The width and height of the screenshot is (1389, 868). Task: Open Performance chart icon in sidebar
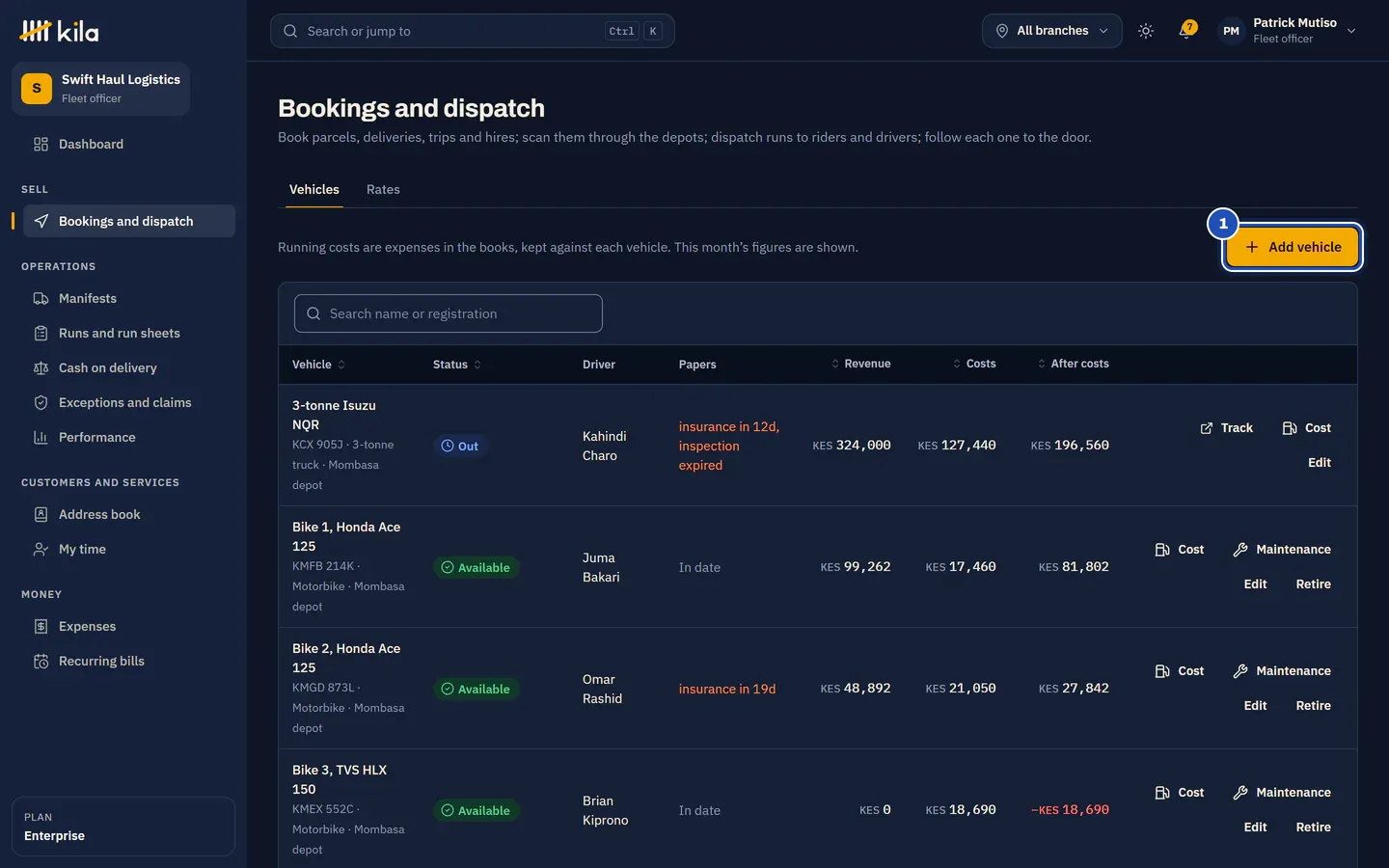tap(41, 437)
